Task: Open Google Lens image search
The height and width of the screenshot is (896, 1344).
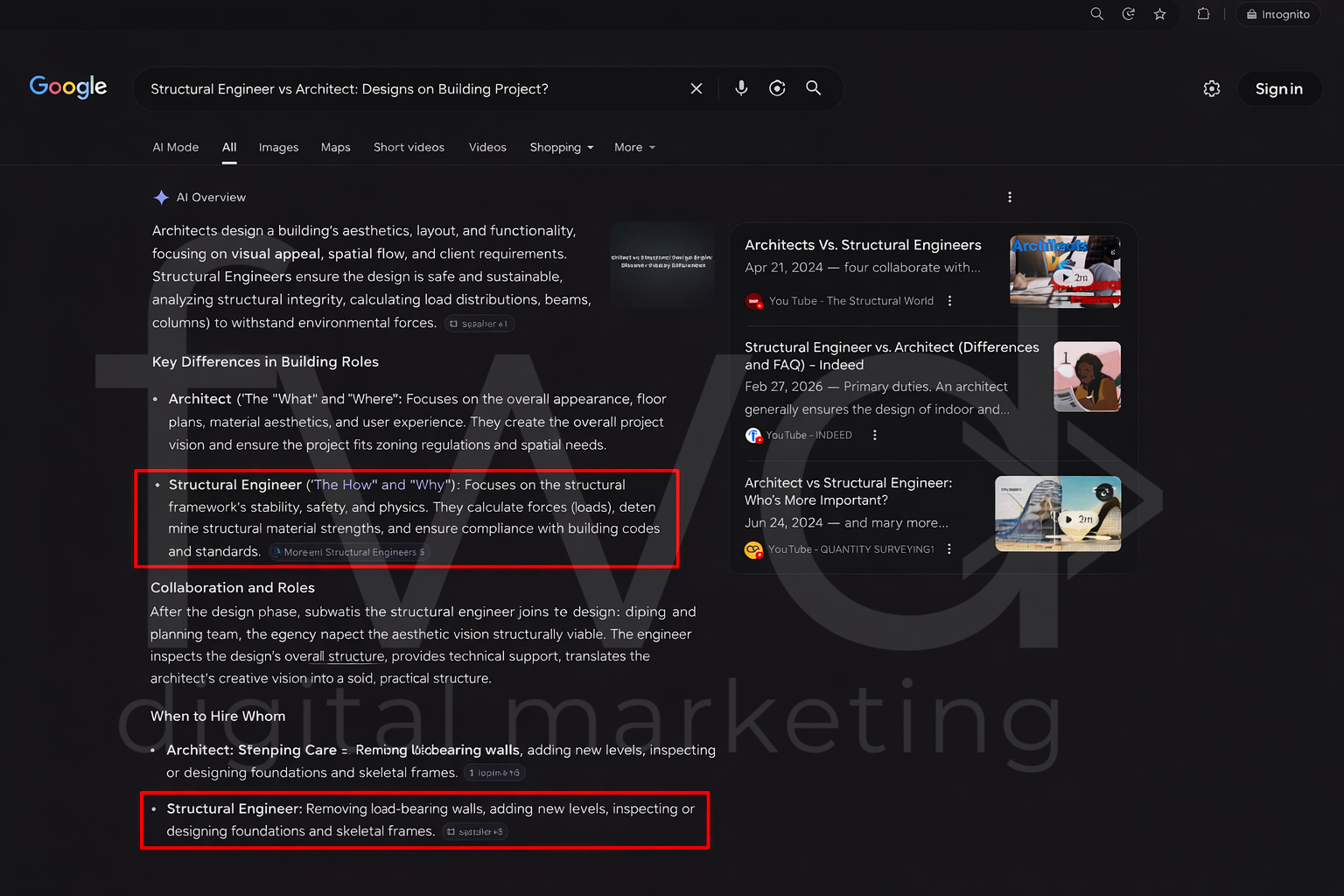Action: [777, 88]
